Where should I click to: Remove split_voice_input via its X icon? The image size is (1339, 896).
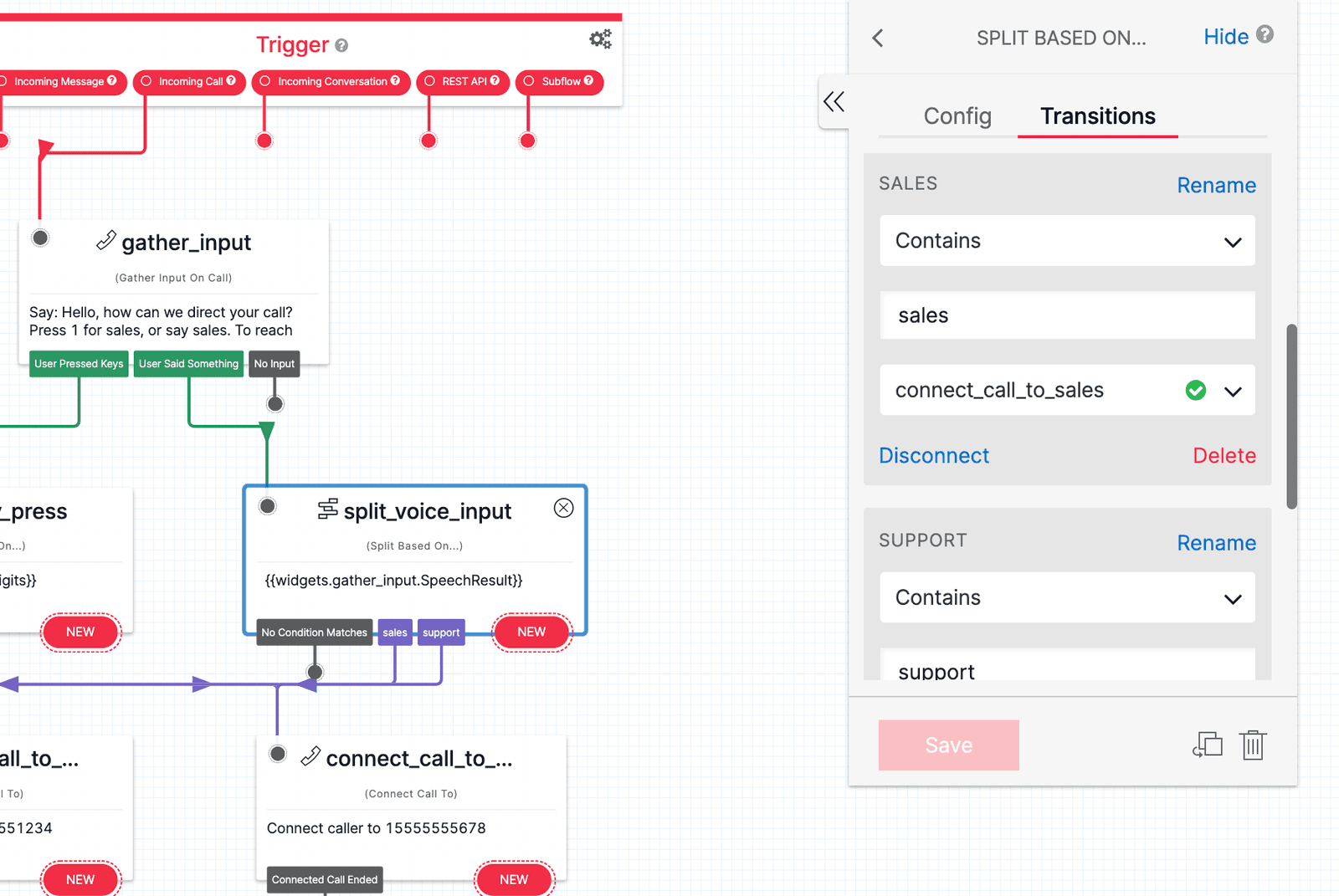click(x=563, y=508)
